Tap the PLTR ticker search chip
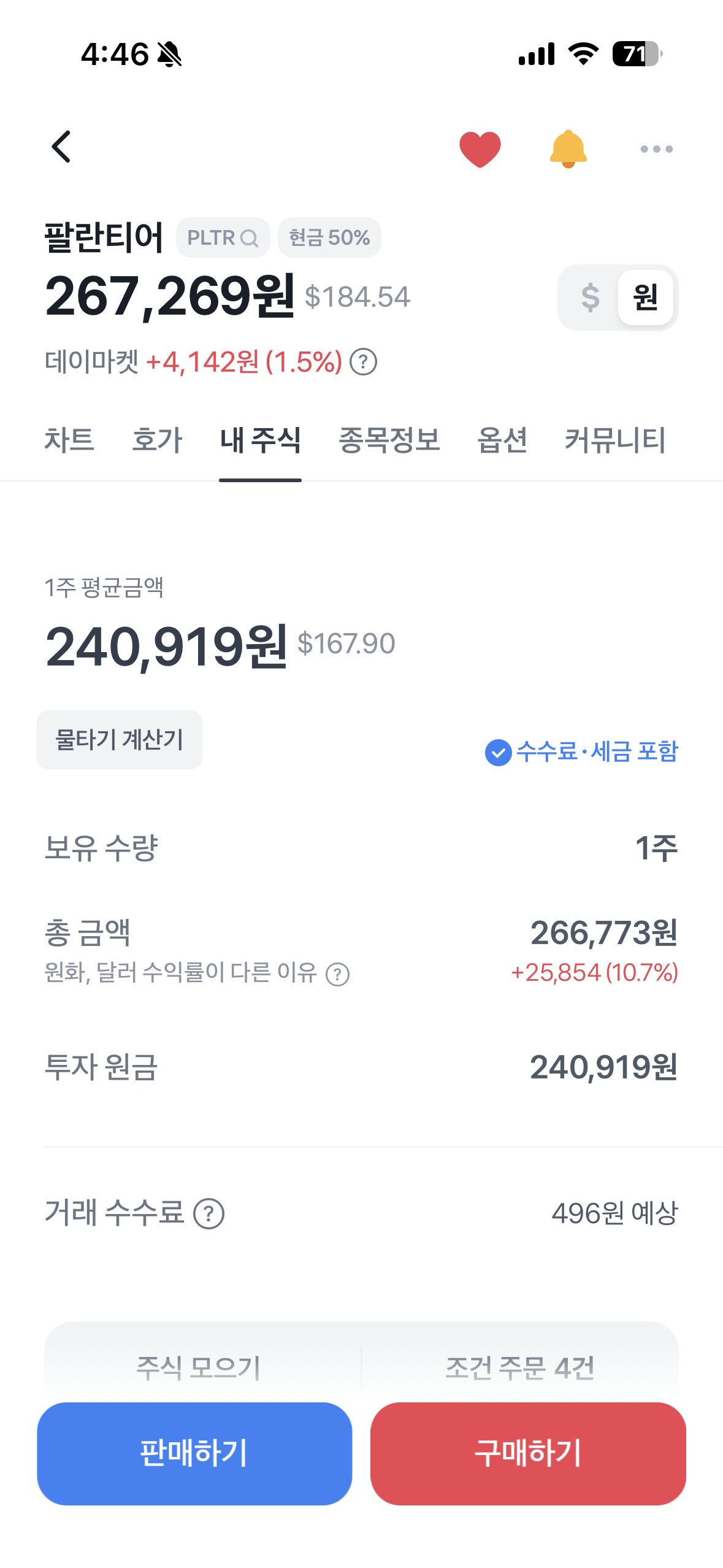Image resolution: width=723 pixels, height=1568 pixels. pyautogui.click(x=223, y=238)
